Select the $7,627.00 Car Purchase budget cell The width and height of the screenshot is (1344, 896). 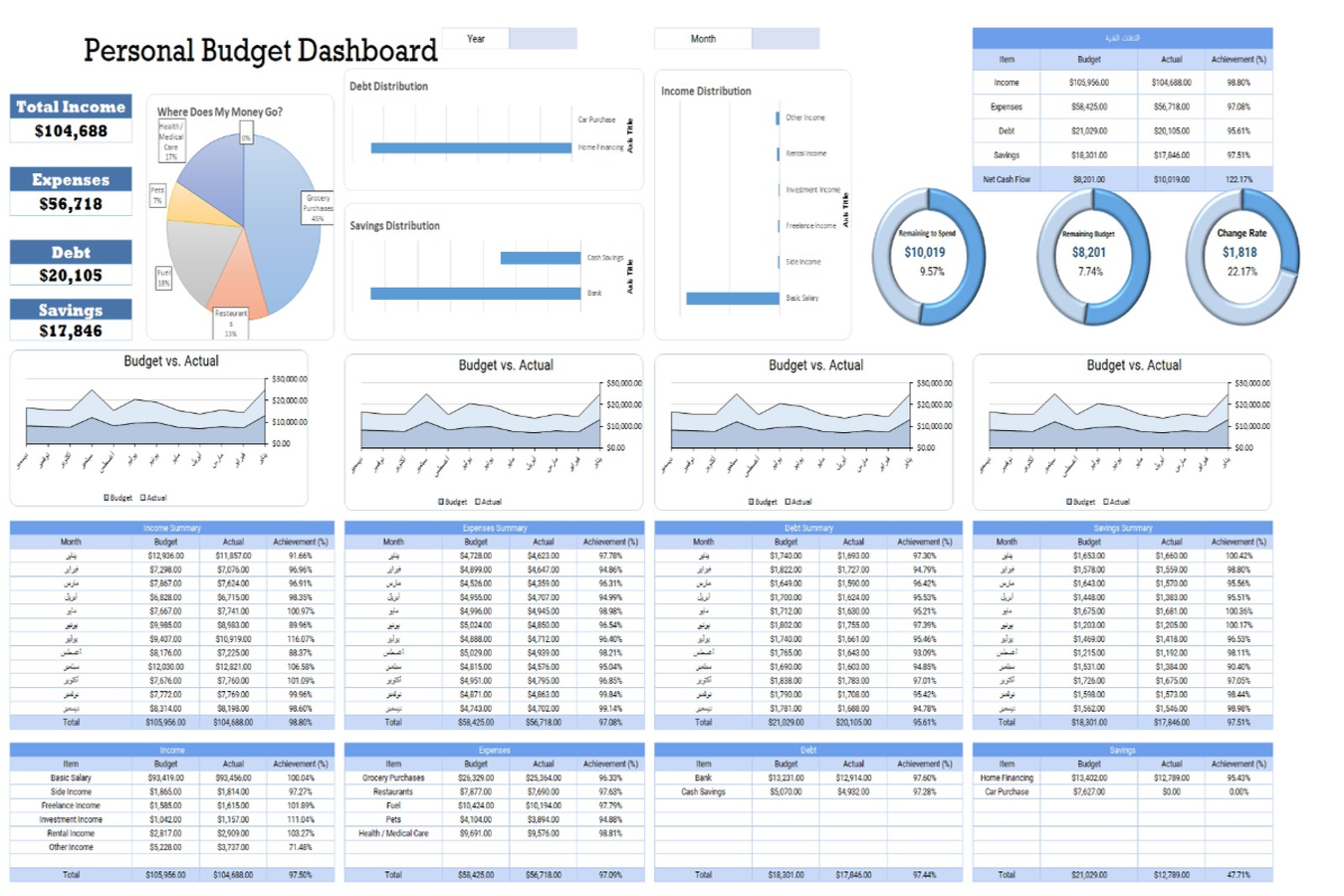[x=1089, y=792]
